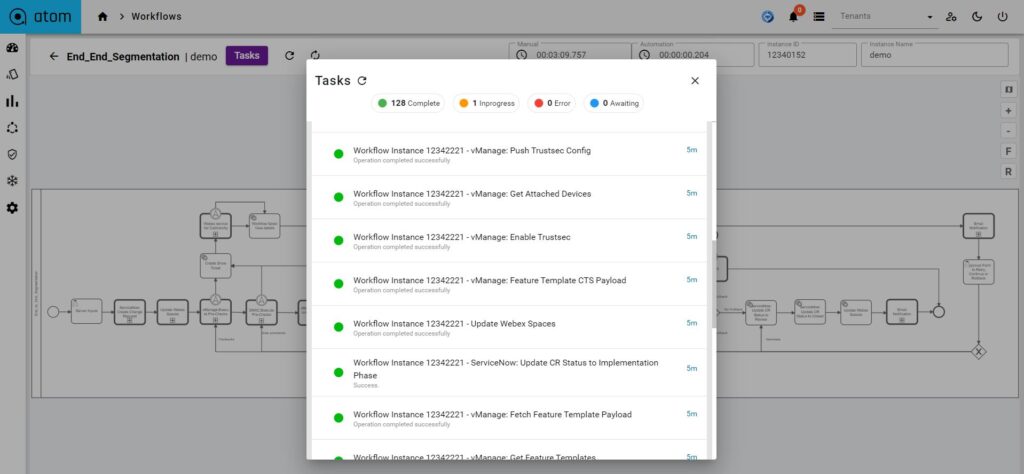Click the workflow start event circle
This screenshot has height=474, width=1024.
coord(54,311)
